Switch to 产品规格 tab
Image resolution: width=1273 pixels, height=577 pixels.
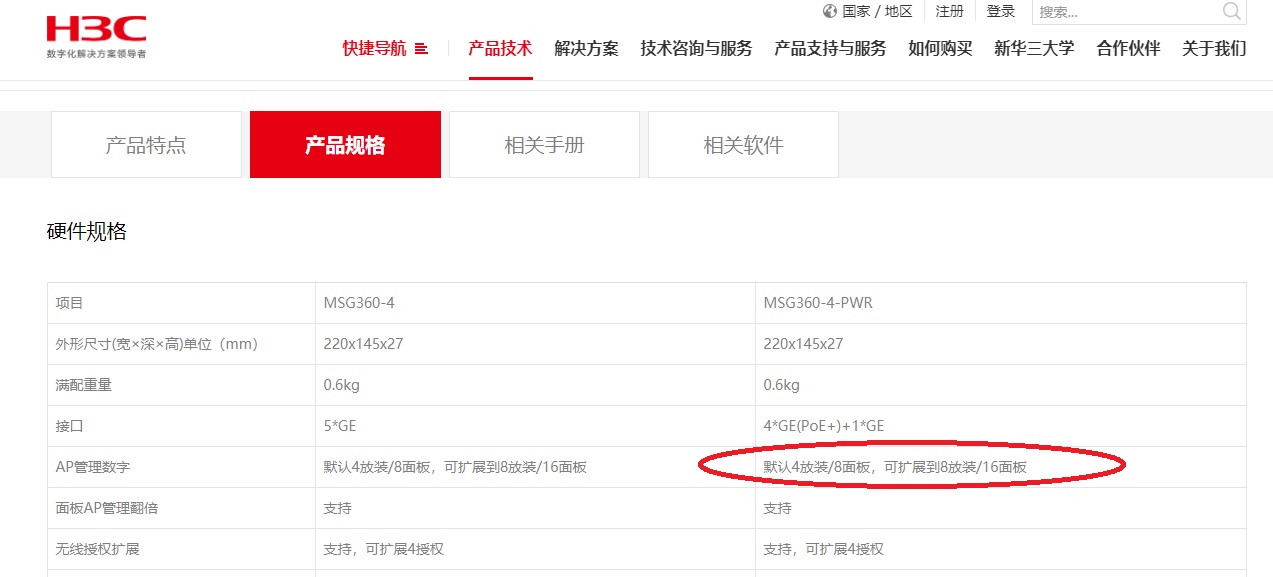coord(345,145)
